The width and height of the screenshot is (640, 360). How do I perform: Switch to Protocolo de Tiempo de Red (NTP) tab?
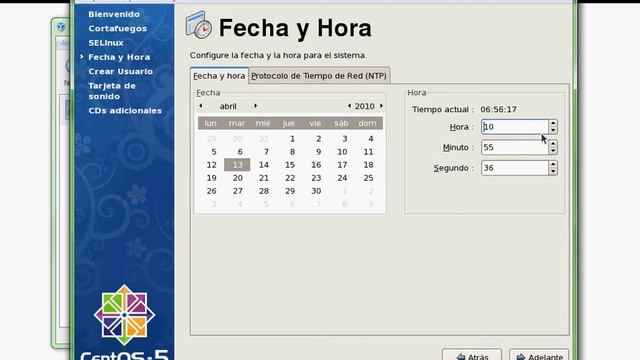point(319,76)
